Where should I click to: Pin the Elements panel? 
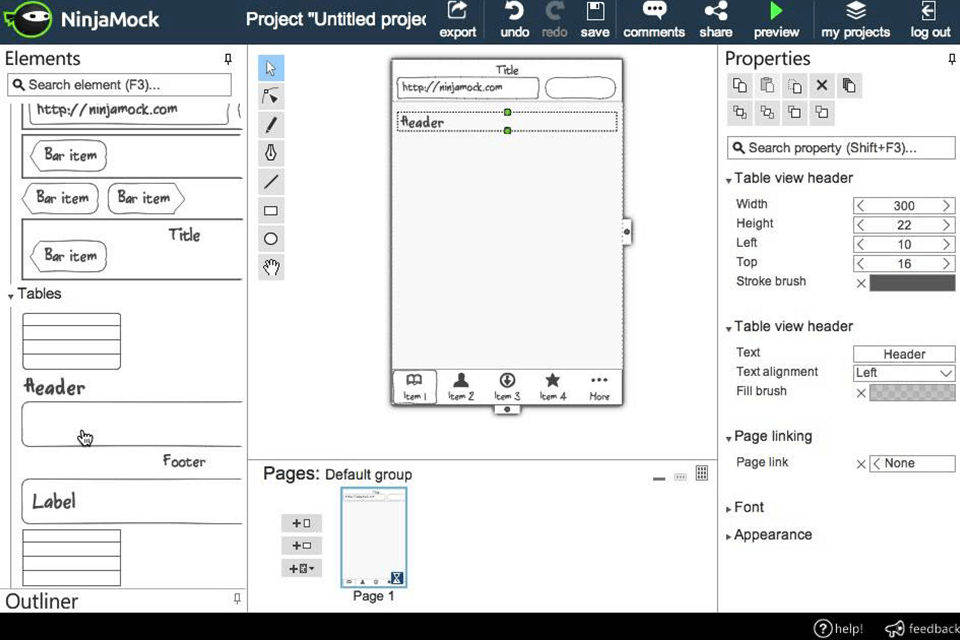228,59
